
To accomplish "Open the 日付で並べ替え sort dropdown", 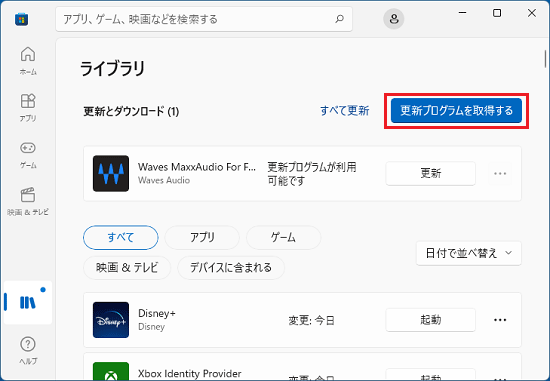I will [469, 253].
